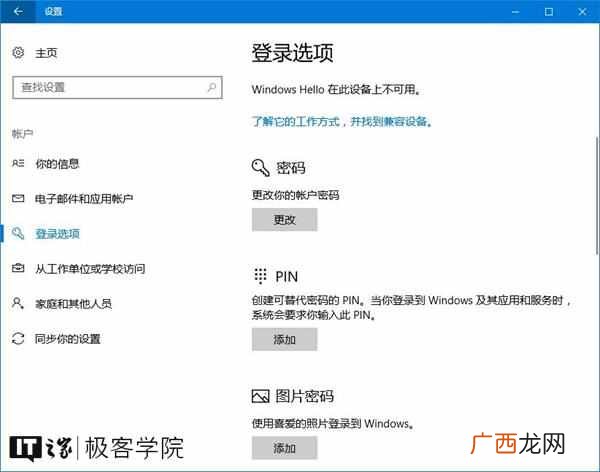The width and height of the screenshot is (600, 472).
Task: Open 家庭和其他人员 settings page
Action: pyautogui.click(x=73, y=304)
